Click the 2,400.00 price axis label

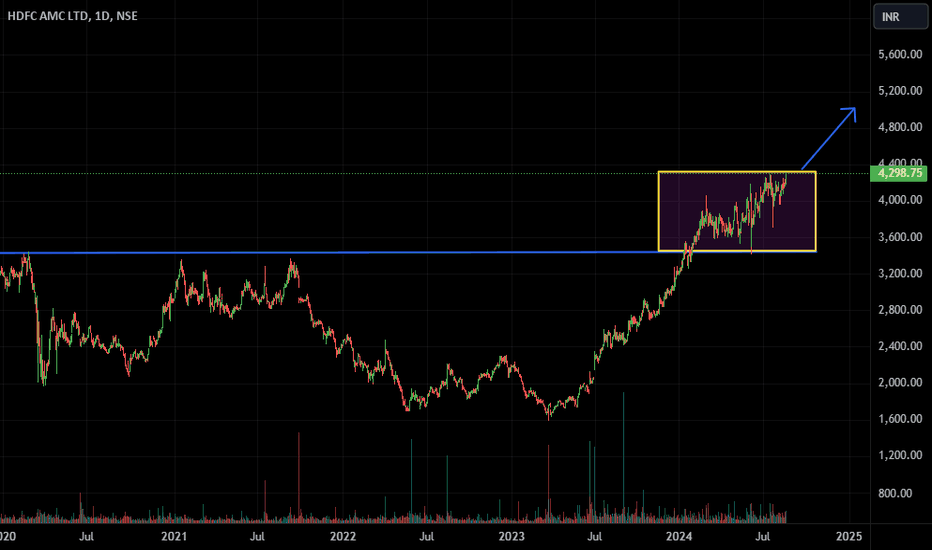click(x=900, y=345)
